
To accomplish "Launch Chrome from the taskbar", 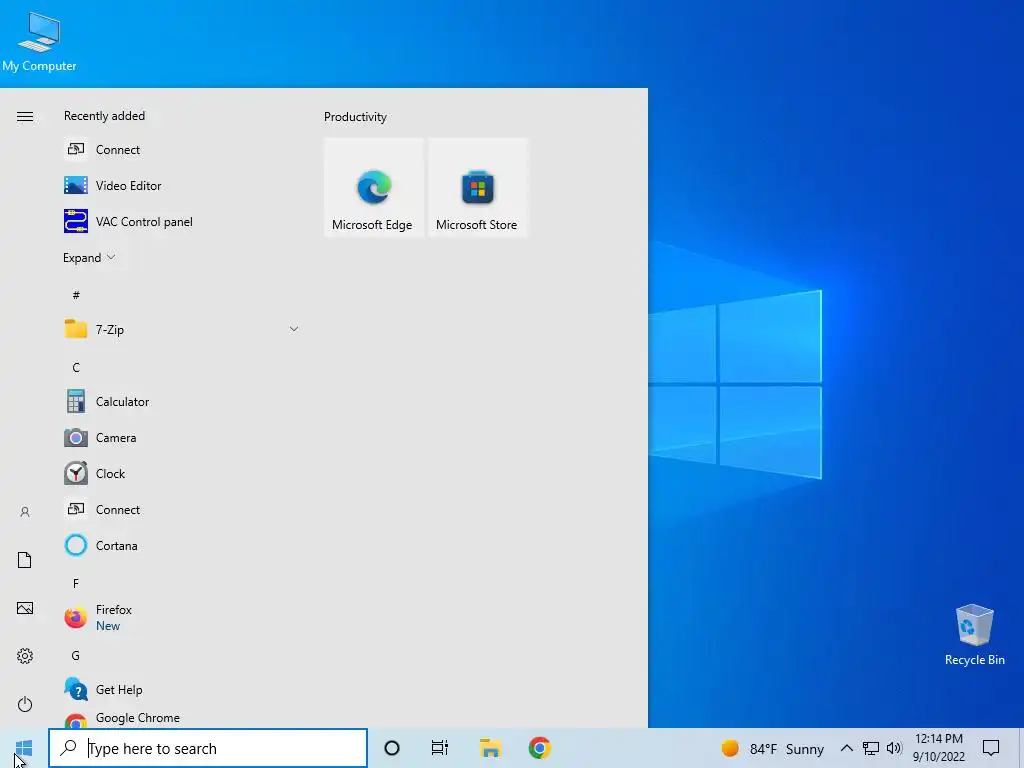I will (539, 748).
